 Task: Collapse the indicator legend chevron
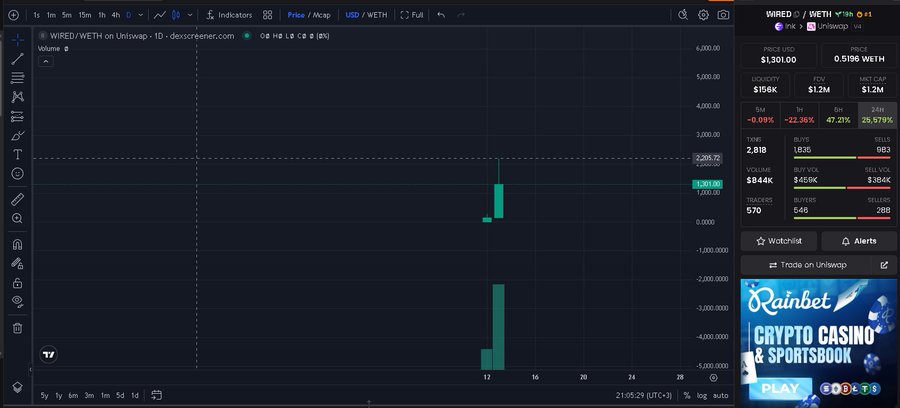46,61
